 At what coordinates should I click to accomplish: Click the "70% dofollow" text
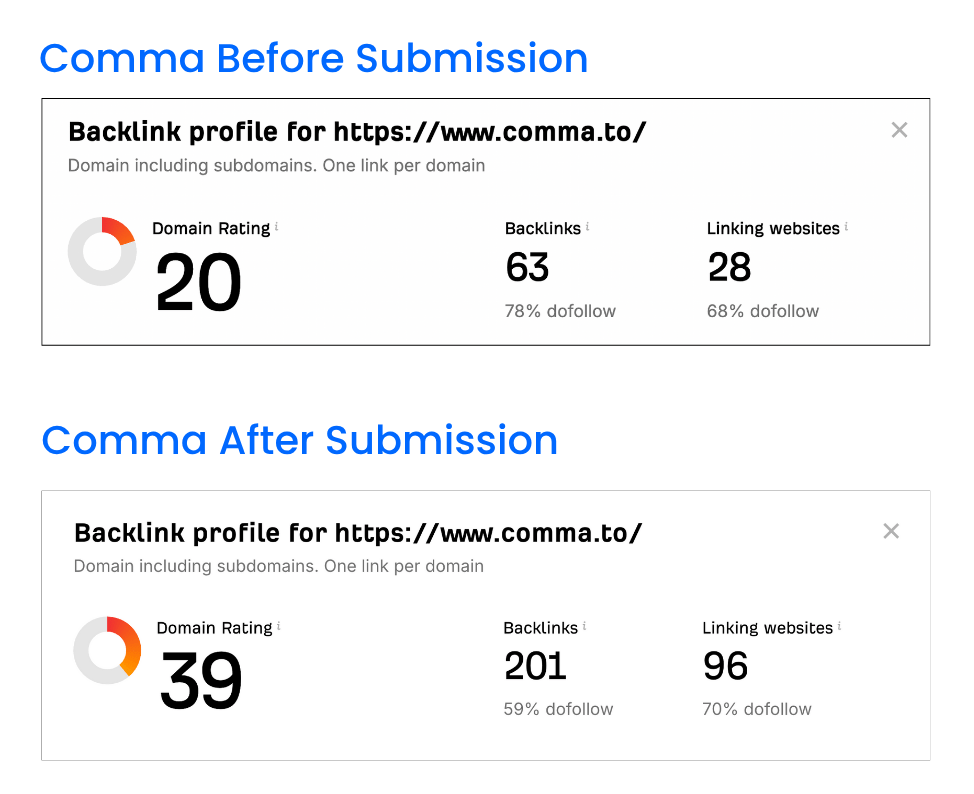tap(757, 709)
